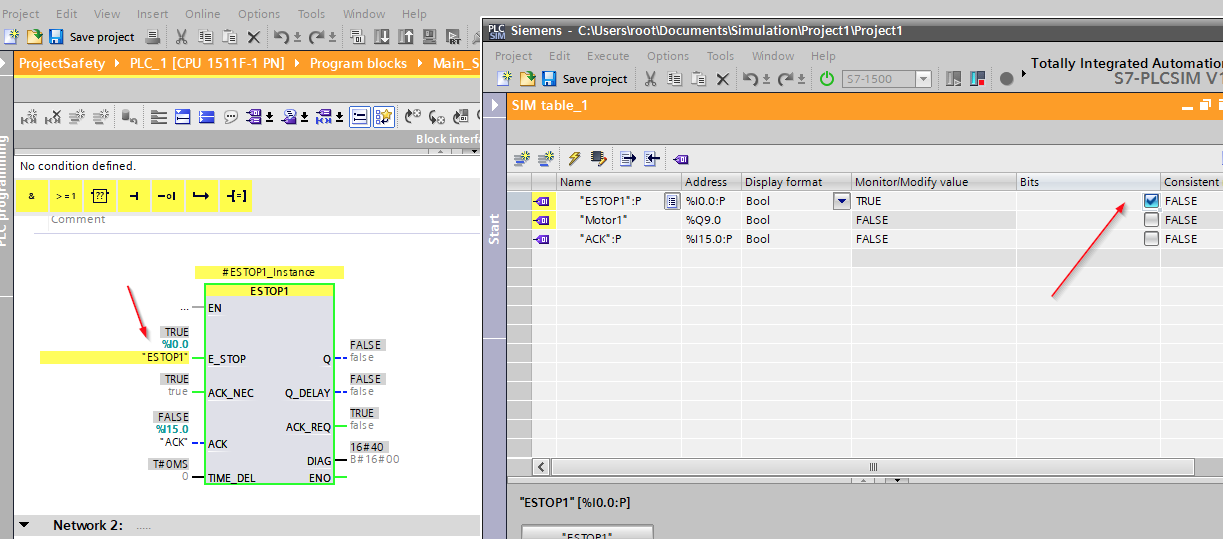Click Name column header in SIM table

(618, 182)
